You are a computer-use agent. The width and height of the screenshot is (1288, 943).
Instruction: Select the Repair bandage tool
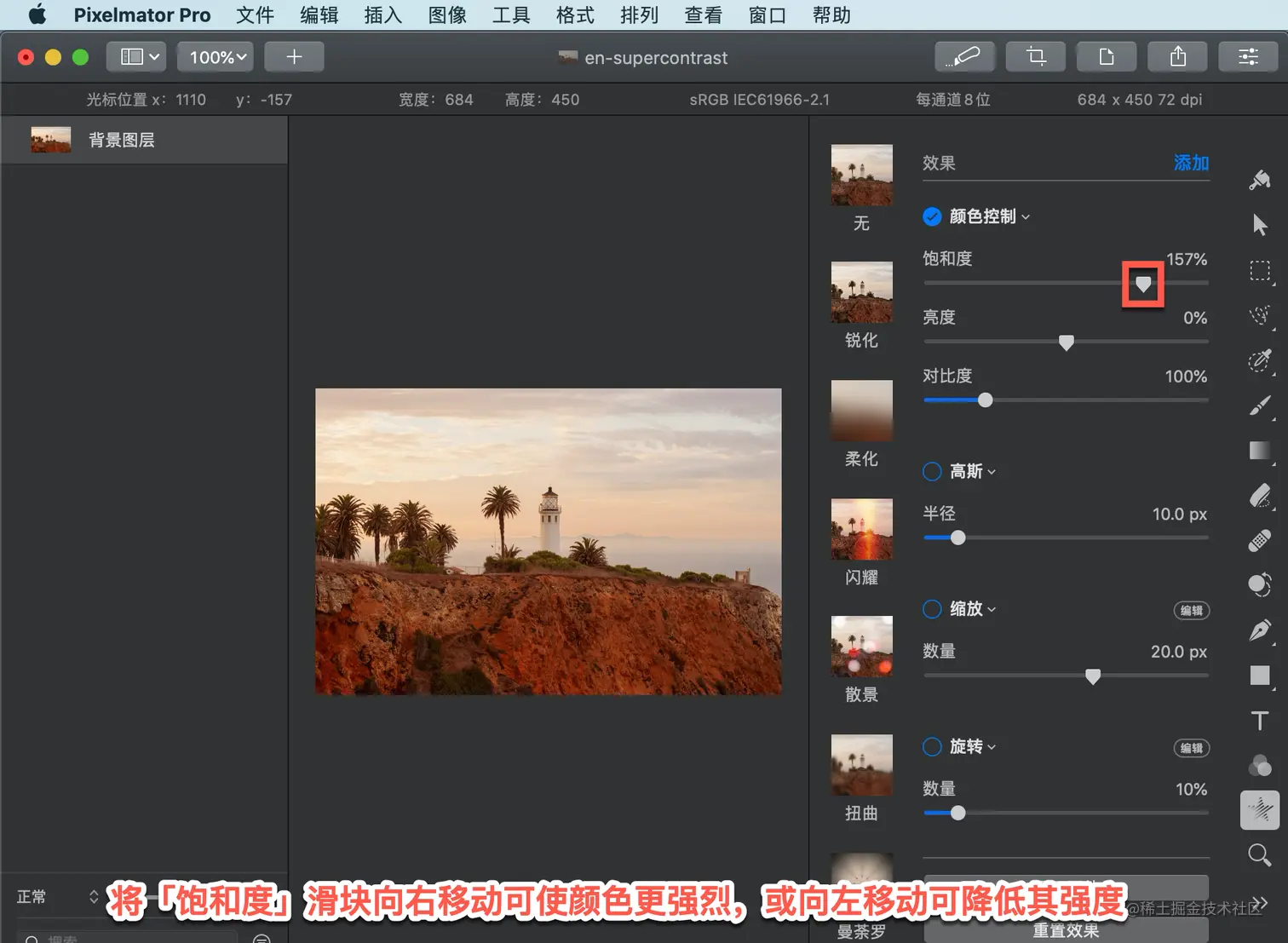1260,541
